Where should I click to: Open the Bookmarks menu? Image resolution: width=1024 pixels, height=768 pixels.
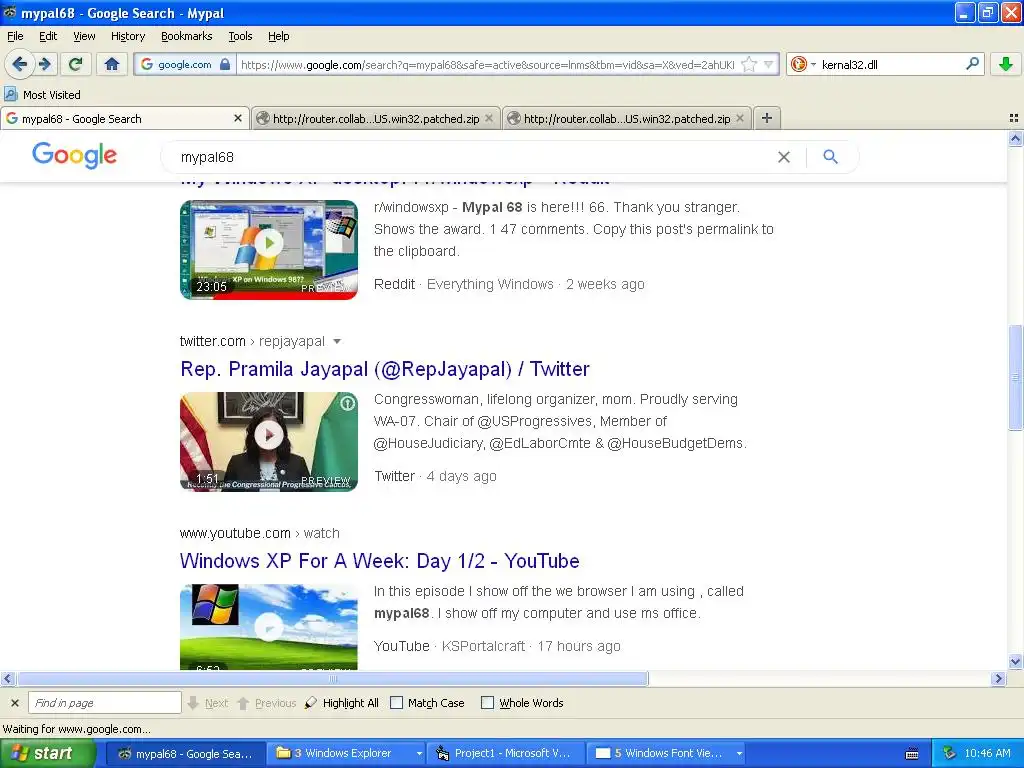[x=186, y=37]
